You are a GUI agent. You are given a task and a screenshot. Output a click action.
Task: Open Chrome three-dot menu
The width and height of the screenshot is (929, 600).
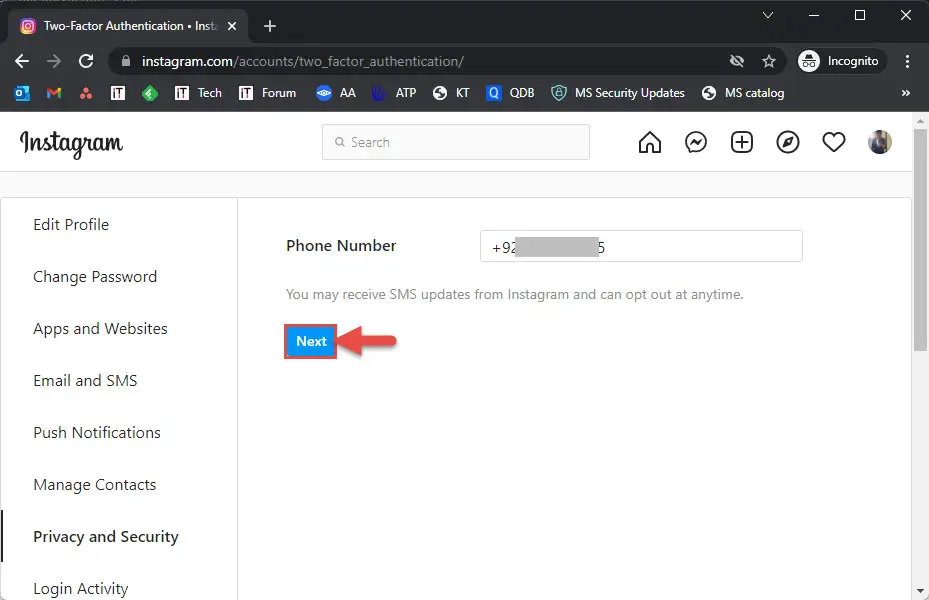907,61
